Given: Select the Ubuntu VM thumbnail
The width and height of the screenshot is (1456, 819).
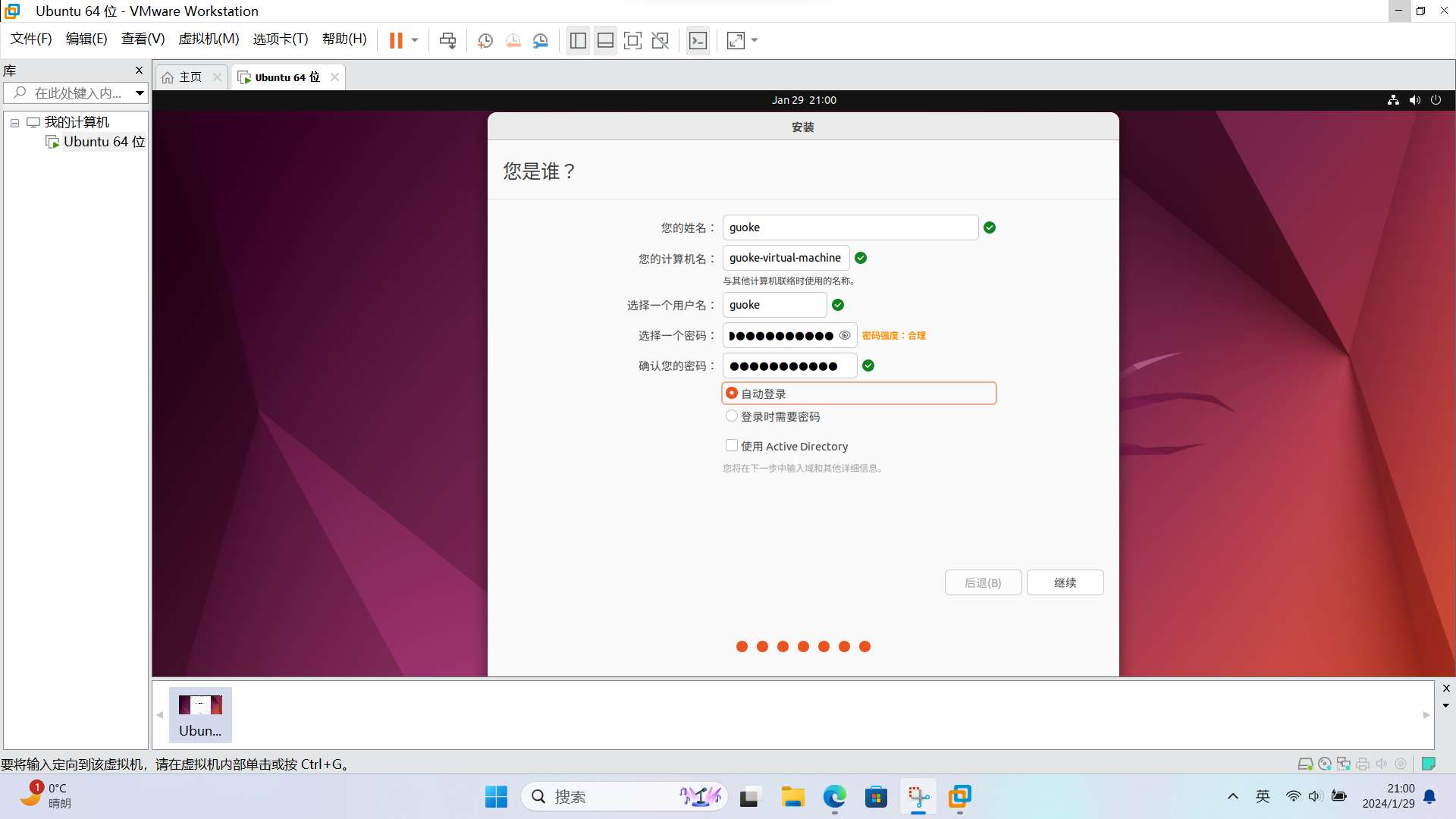Looking at the screenshot, I should point(200,714).
